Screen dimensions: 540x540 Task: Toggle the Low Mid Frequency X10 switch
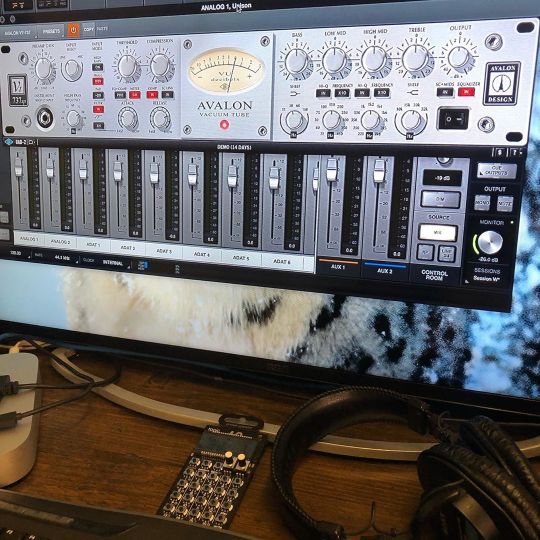342,93
